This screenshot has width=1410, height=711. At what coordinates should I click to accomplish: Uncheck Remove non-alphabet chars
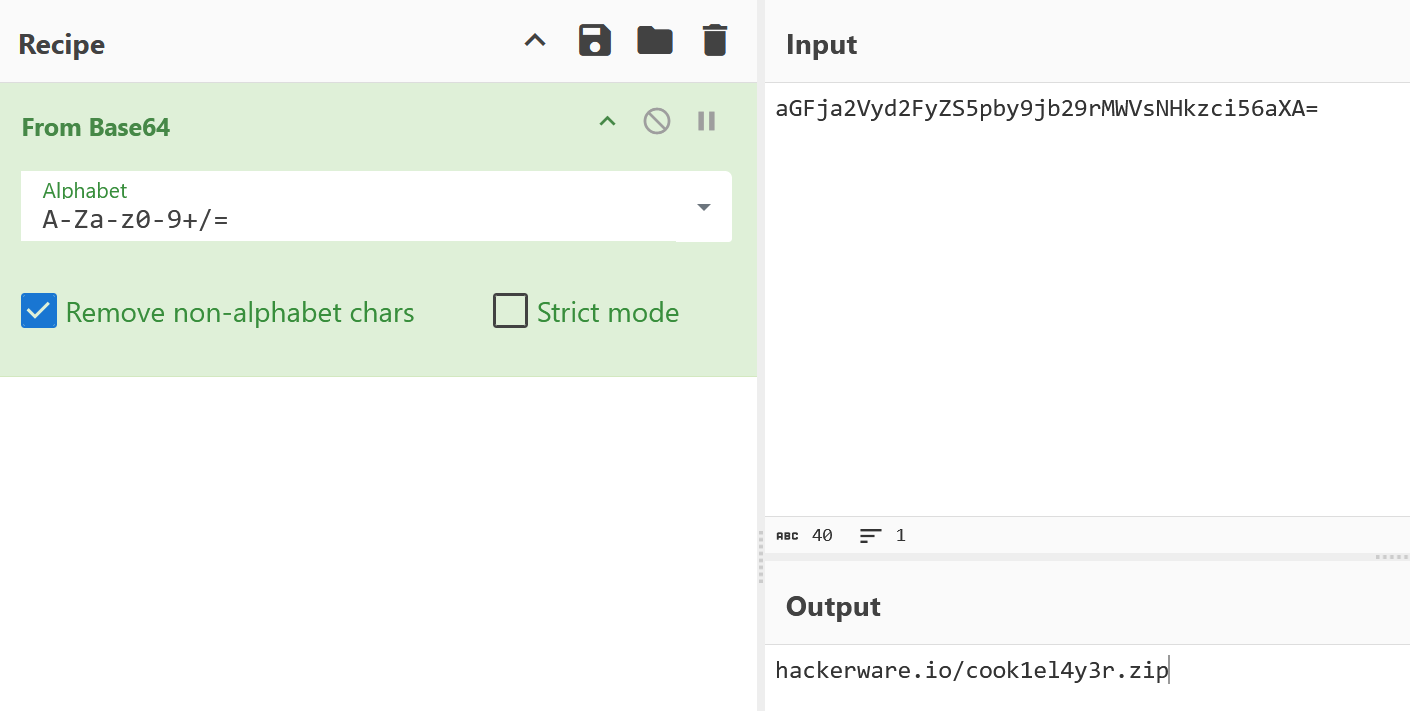[x=39, y=312]
